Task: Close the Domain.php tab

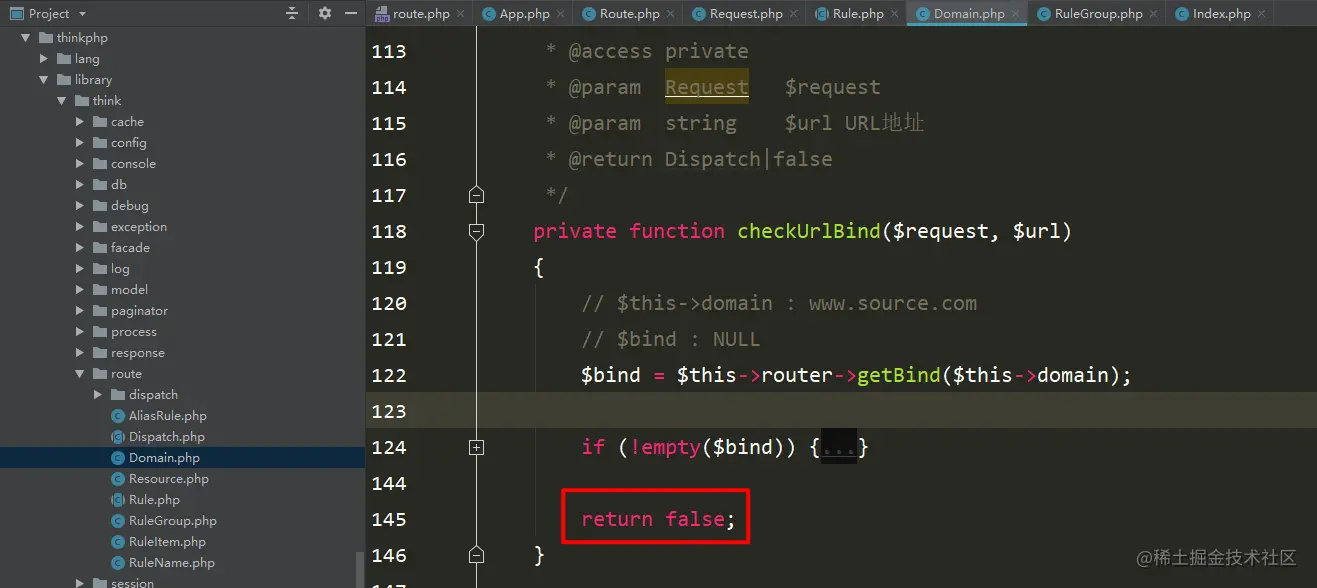Action: click(1016, 14)
